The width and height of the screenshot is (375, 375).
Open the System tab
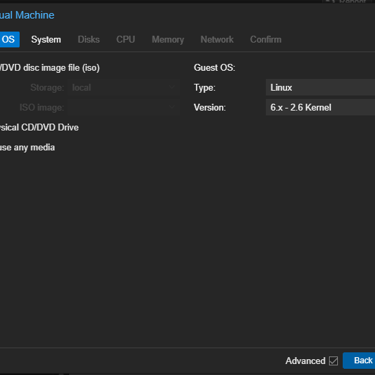click(x=46, y=39)
